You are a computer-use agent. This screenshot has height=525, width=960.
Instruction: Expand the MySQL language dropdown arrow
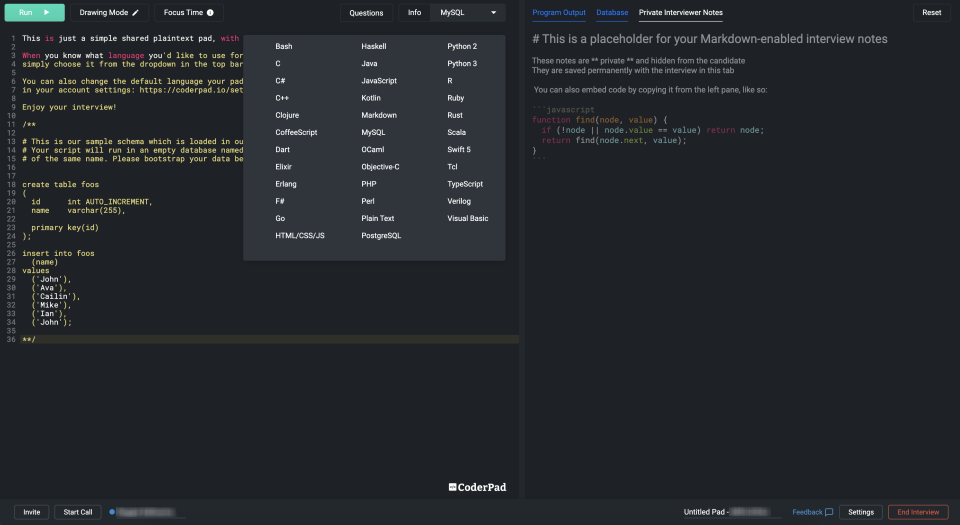493,12
